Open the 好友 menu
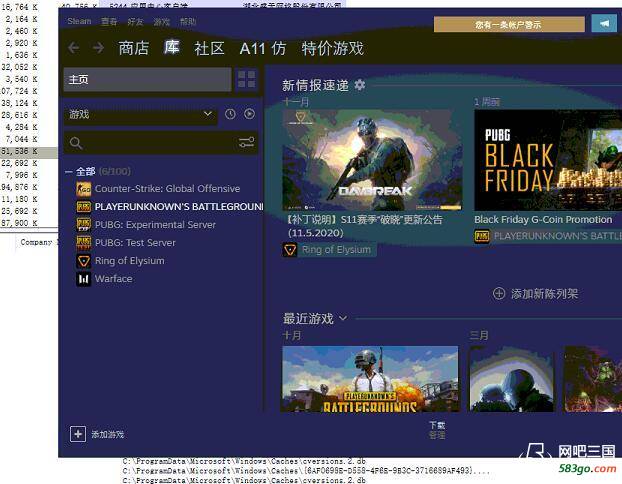 (135, 21)
